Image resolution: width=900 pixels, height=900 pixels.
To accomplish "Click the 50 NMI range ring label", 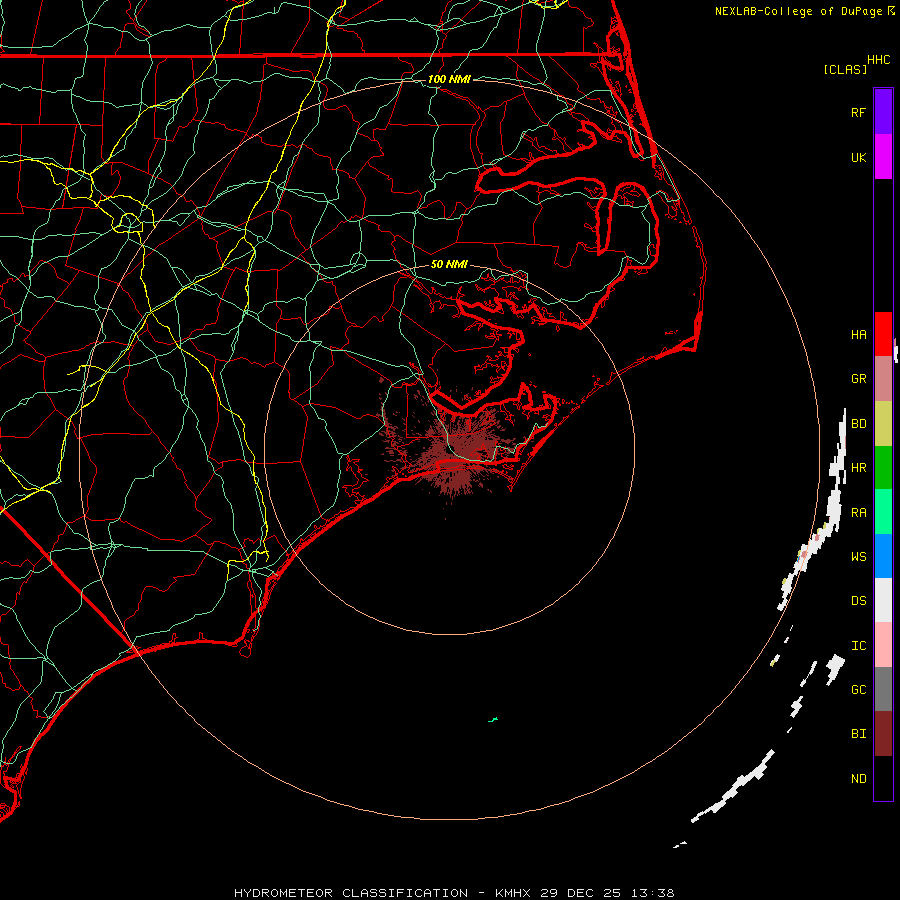I will point(449,264).
